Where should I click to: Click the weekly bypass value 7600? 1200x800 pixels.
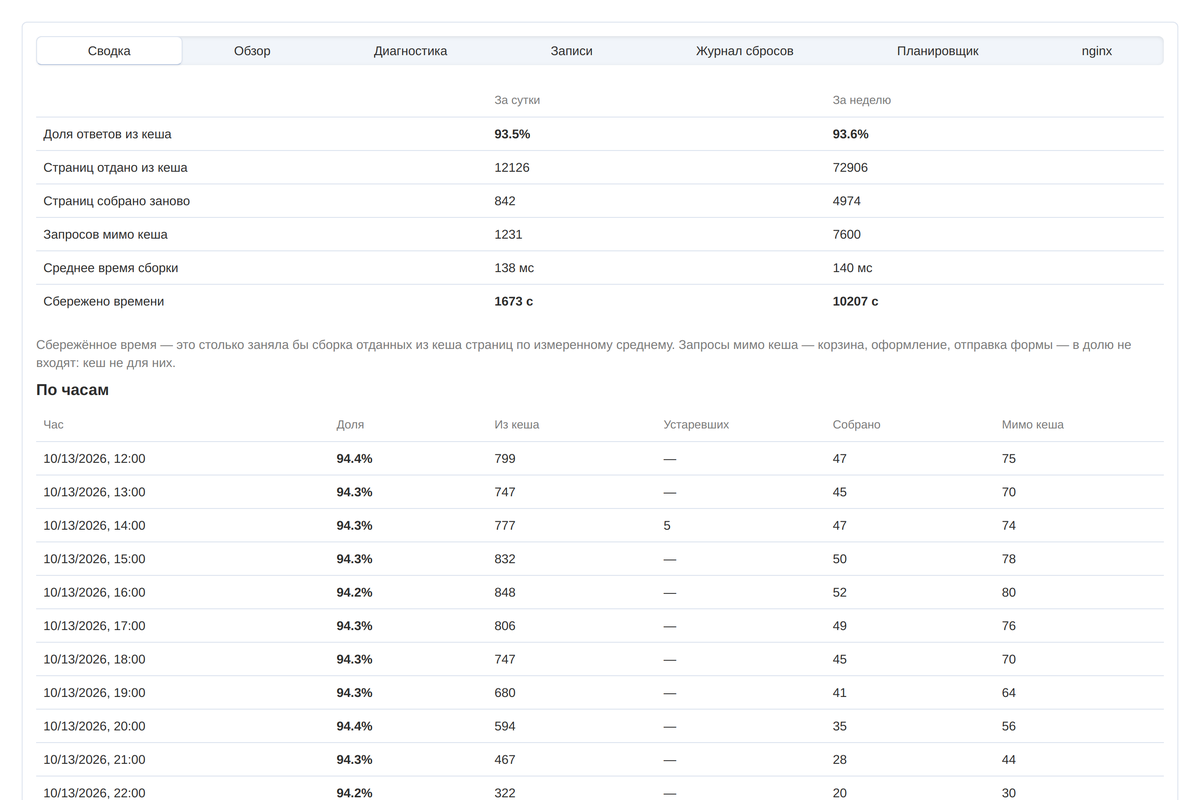(847, 235)
